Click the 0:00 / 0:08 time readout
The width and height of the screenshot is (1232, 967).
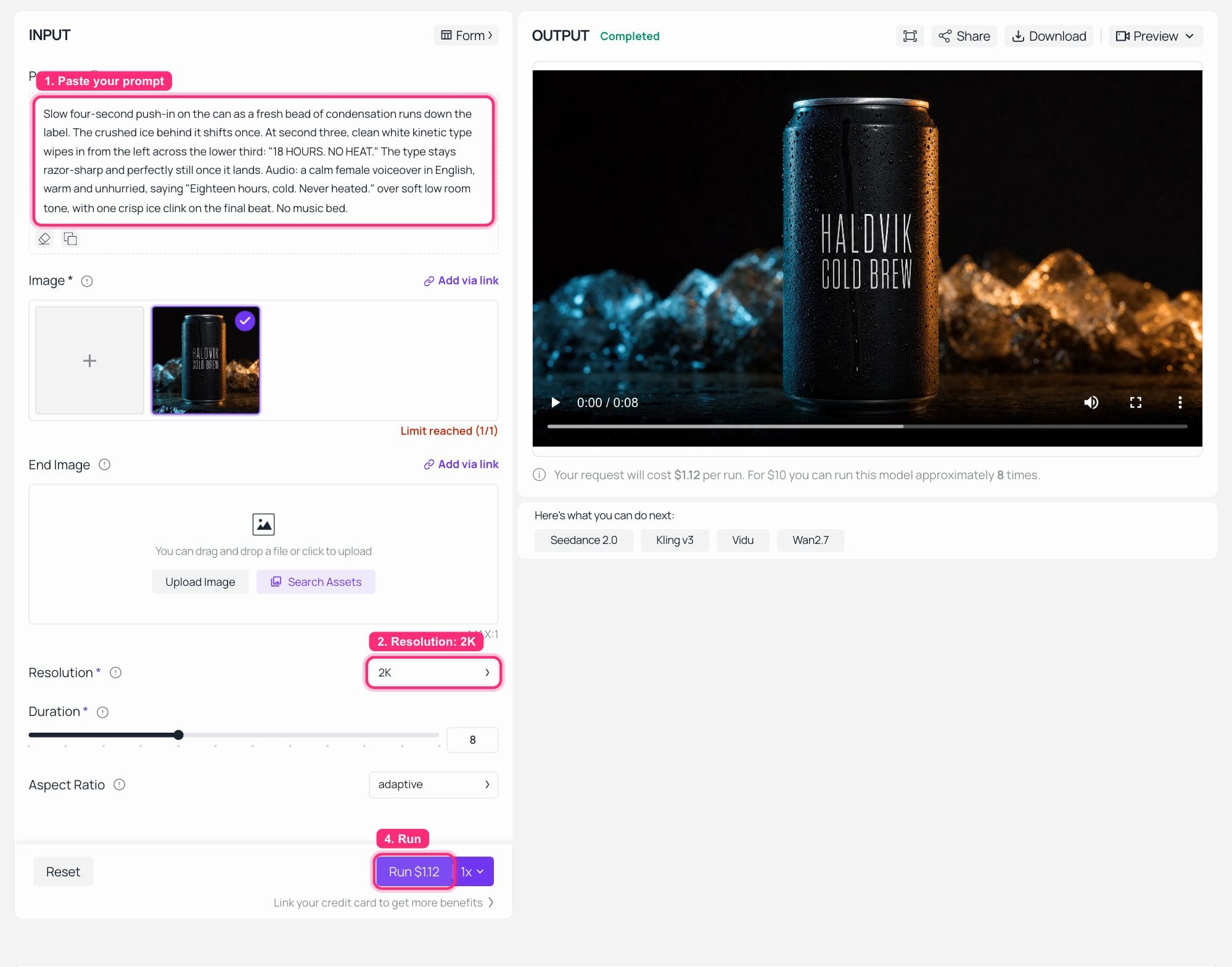[x=607, y=403]
